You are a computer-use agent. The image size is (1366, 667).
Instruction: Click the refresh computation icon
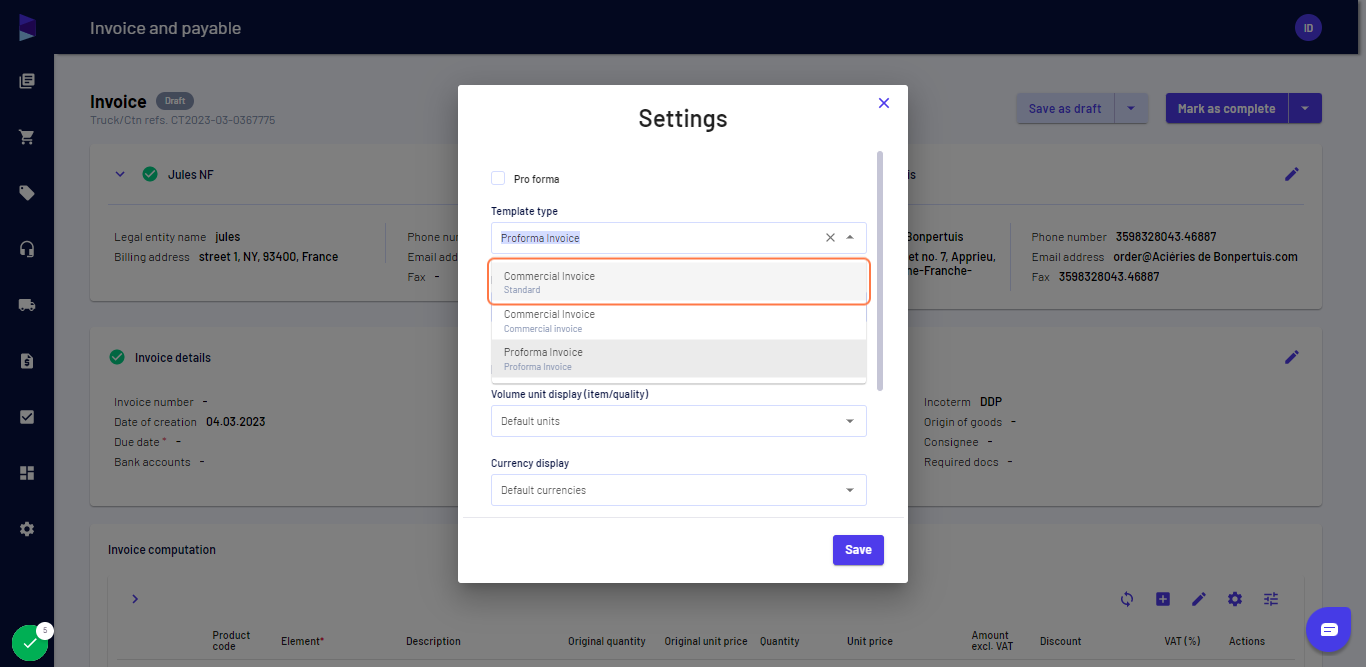point(1127,599)
